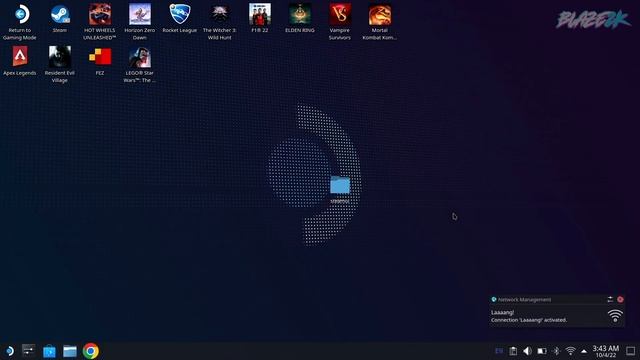Select ELDEN RING desktop shortcut
Viewport: 640px width, 360px height.
(300, 19)
